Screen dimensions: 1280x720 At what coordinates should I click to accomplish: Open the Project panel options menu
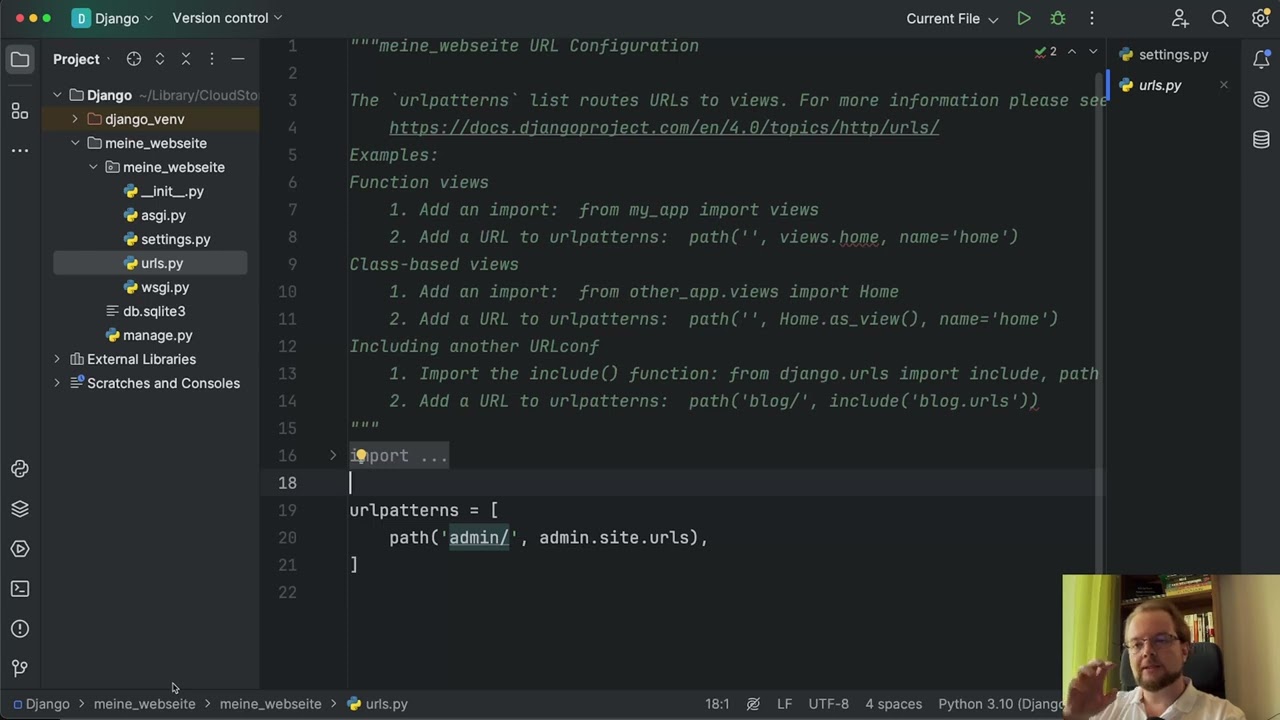pos(212,59)
